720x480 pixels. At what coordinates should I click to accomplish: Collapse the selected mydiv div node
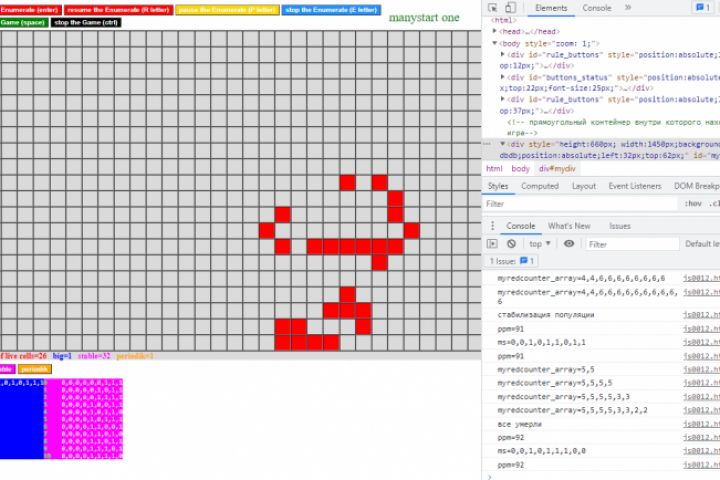pyautogui.click(x=503, y=144)
